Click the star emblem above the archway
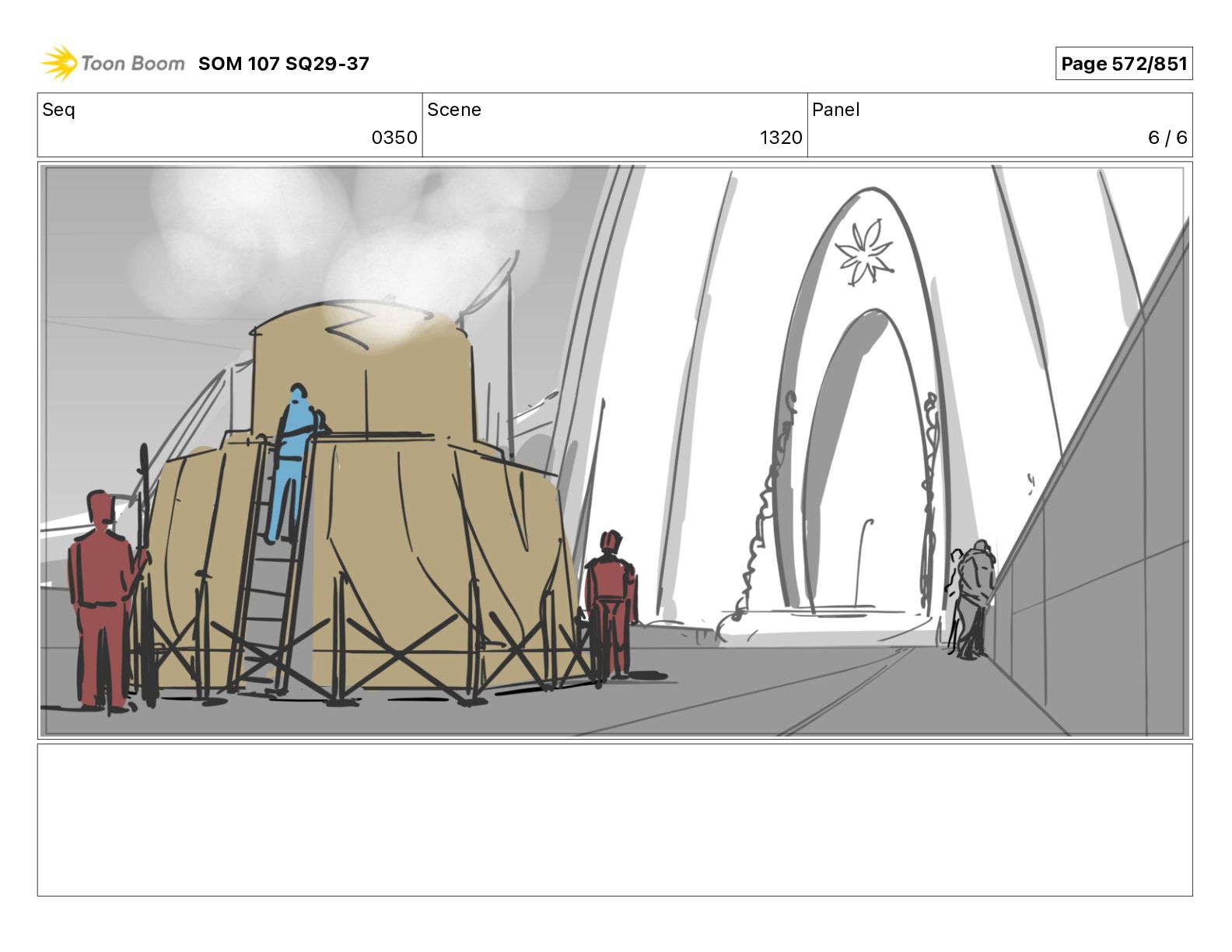This screenshot has width=1232, height=952. 865,251
